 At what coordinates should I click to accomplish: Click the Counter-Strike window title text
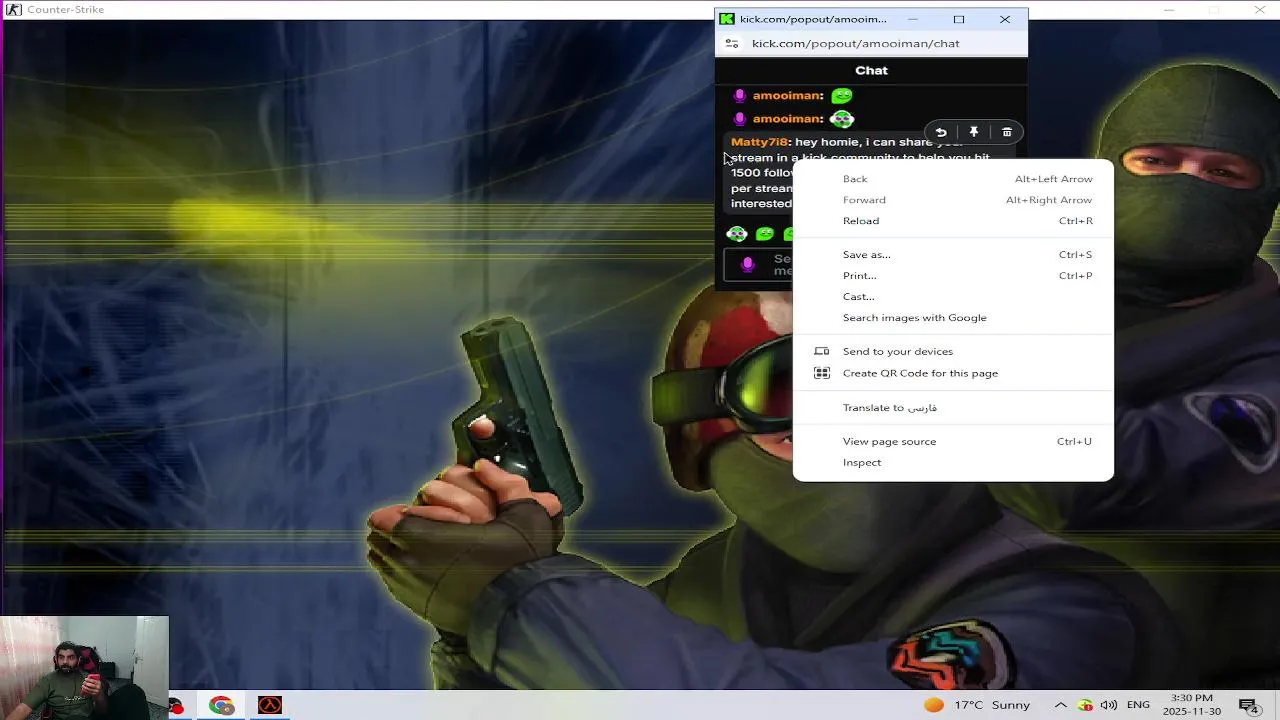point(65,9)
